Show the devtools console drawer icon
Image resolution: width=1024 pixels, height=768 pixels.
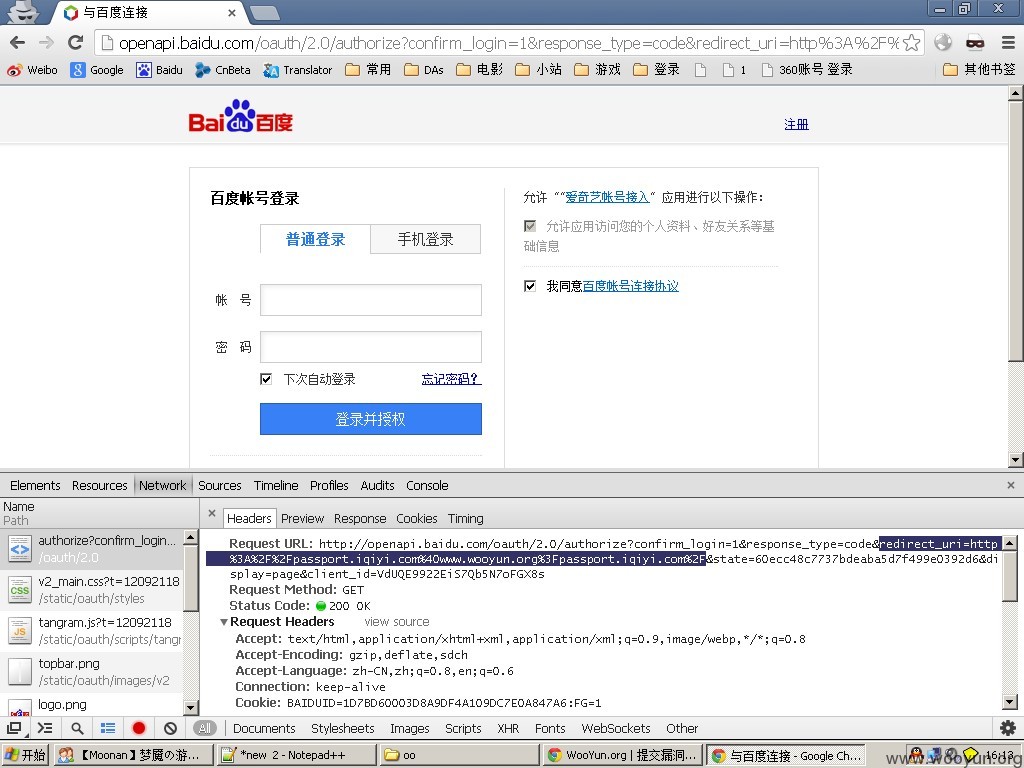coord(44,728)
